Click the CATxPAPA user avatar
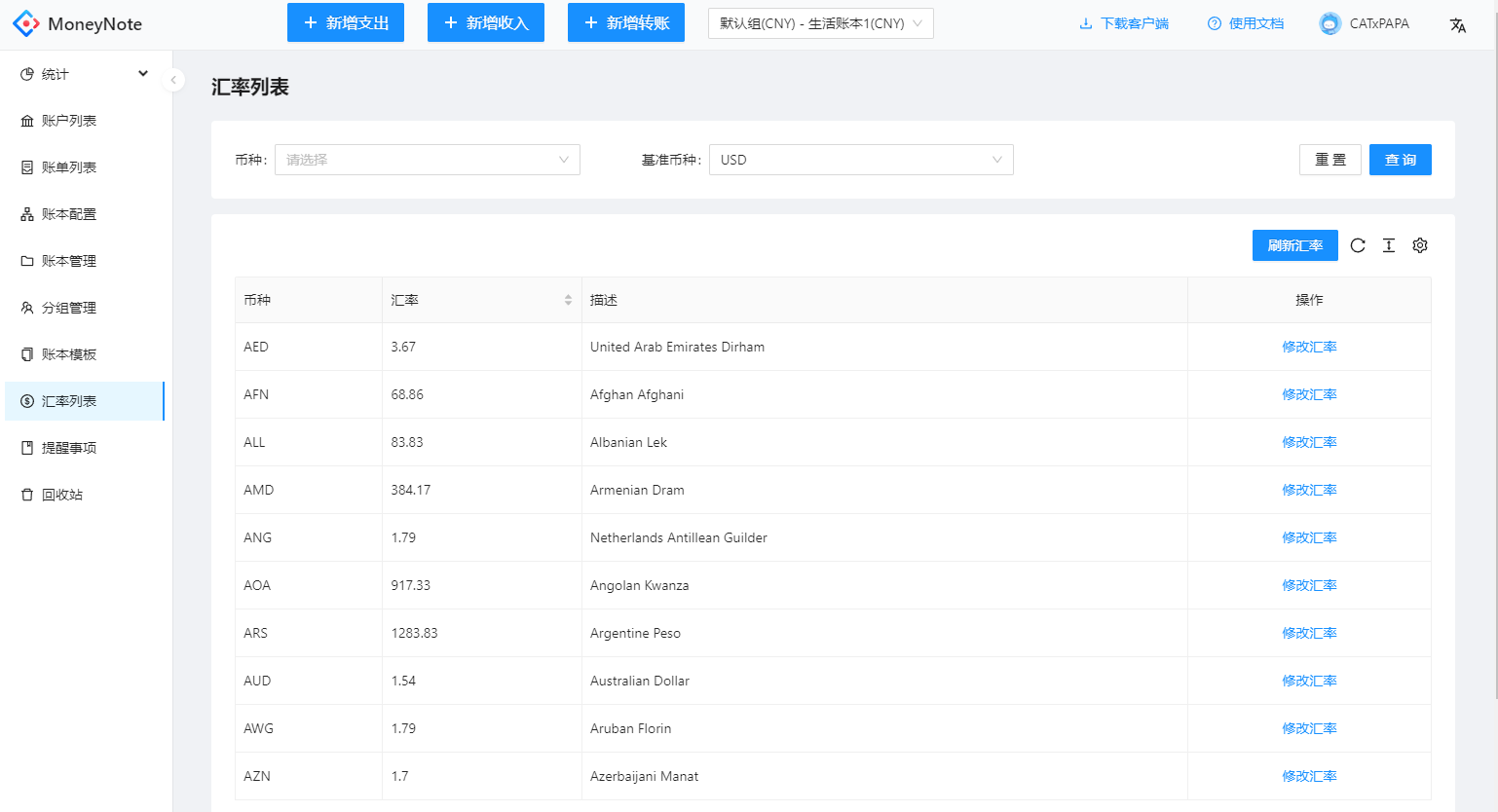The height and width of the screenshot is (812, 1498). click(1330, 23)
